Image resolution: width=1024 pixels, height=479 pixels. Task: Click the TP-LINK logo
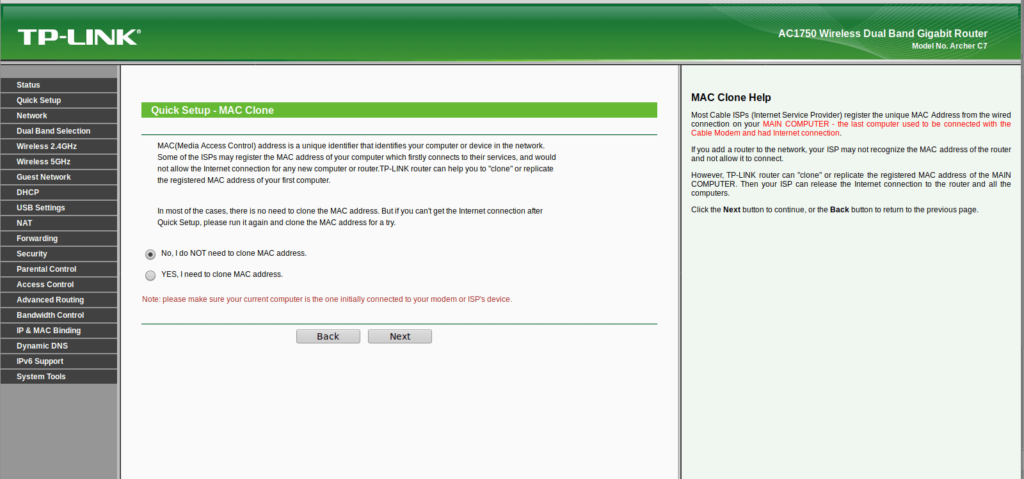pyautogui.click(x=78, y=37)
